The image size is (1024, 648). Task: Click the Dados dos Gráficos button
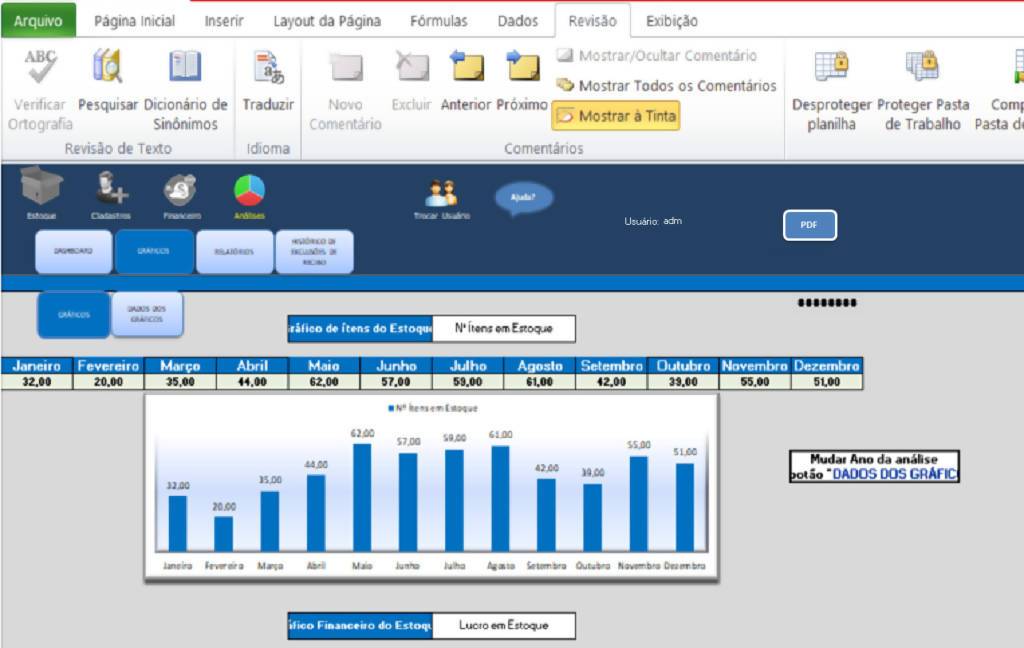click(x=147, y=314)
